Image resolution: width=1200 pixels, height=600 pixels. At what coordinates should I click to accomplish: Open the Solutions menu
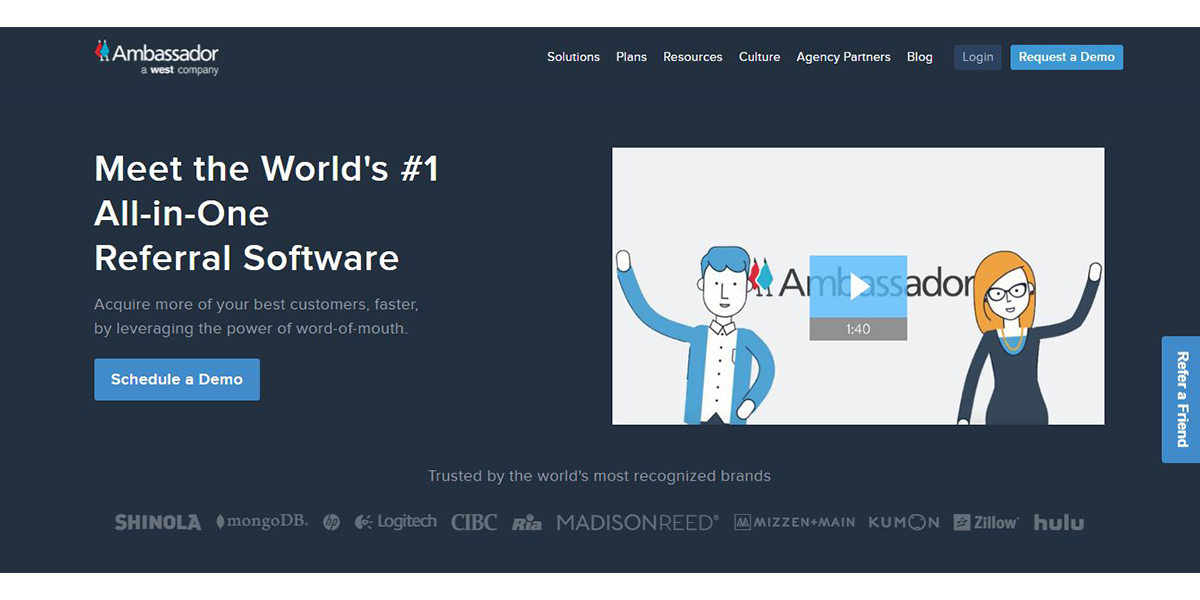(574, 57)
